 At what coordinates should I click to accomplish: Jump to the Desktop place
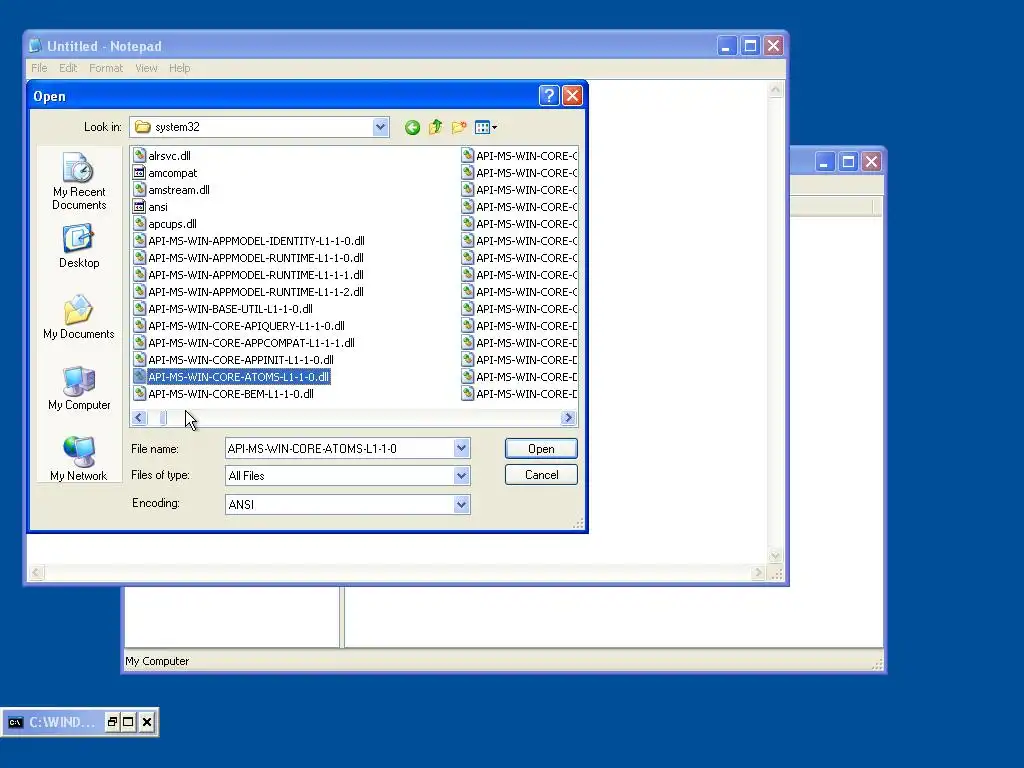click(79, 246)
